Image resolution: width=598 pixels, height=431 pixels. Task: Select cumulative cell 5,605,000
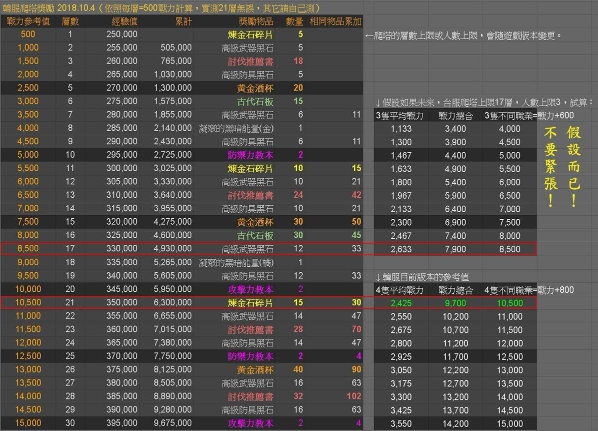(x=173, y=276)
